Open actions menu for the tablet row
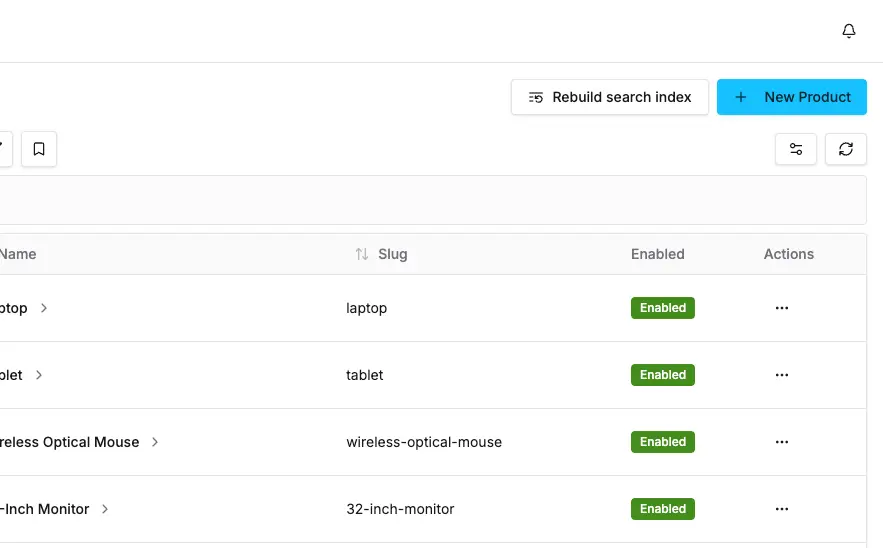Image resolution: width=883 pixels, height=548 pixels. click(782, 375)
